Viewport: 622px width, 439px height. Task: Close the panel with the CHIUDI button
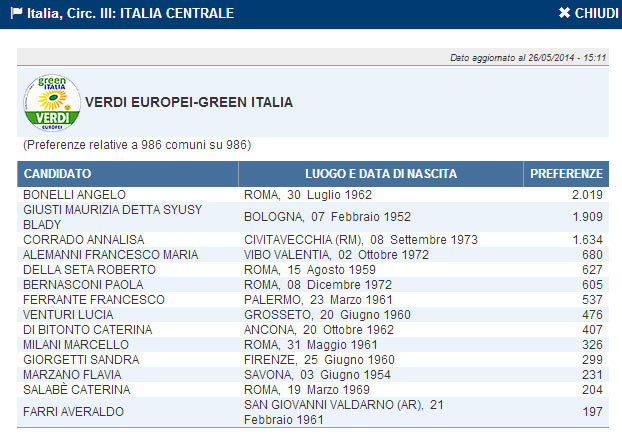pos(588,14)
